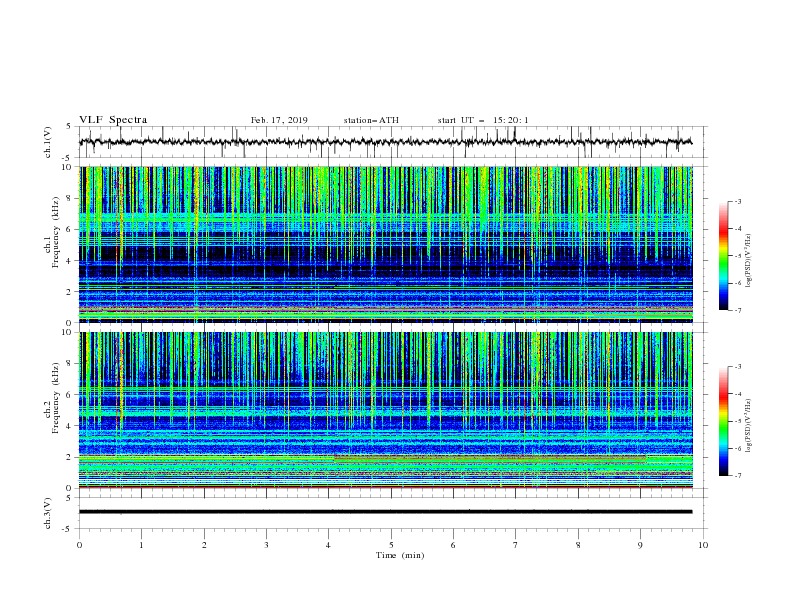
Task: Click the ch.1 spectrogram plot
Action: tap(385, 244)
